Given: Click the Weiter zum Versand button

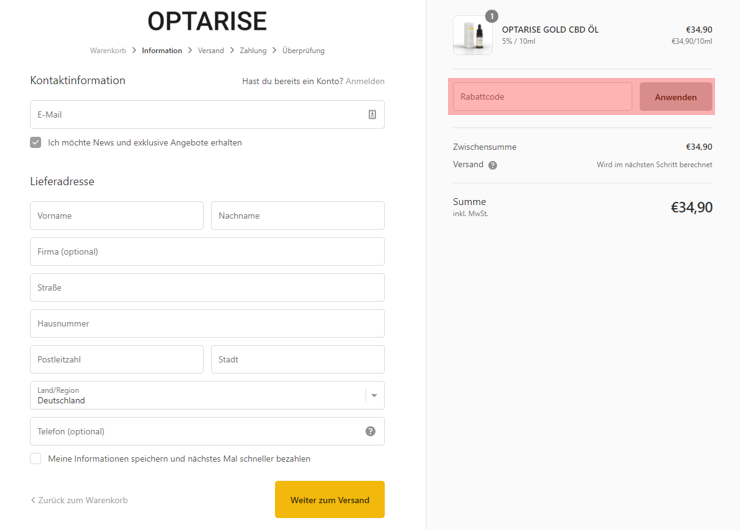Looking at the screenshot, I should click(330, 499).
